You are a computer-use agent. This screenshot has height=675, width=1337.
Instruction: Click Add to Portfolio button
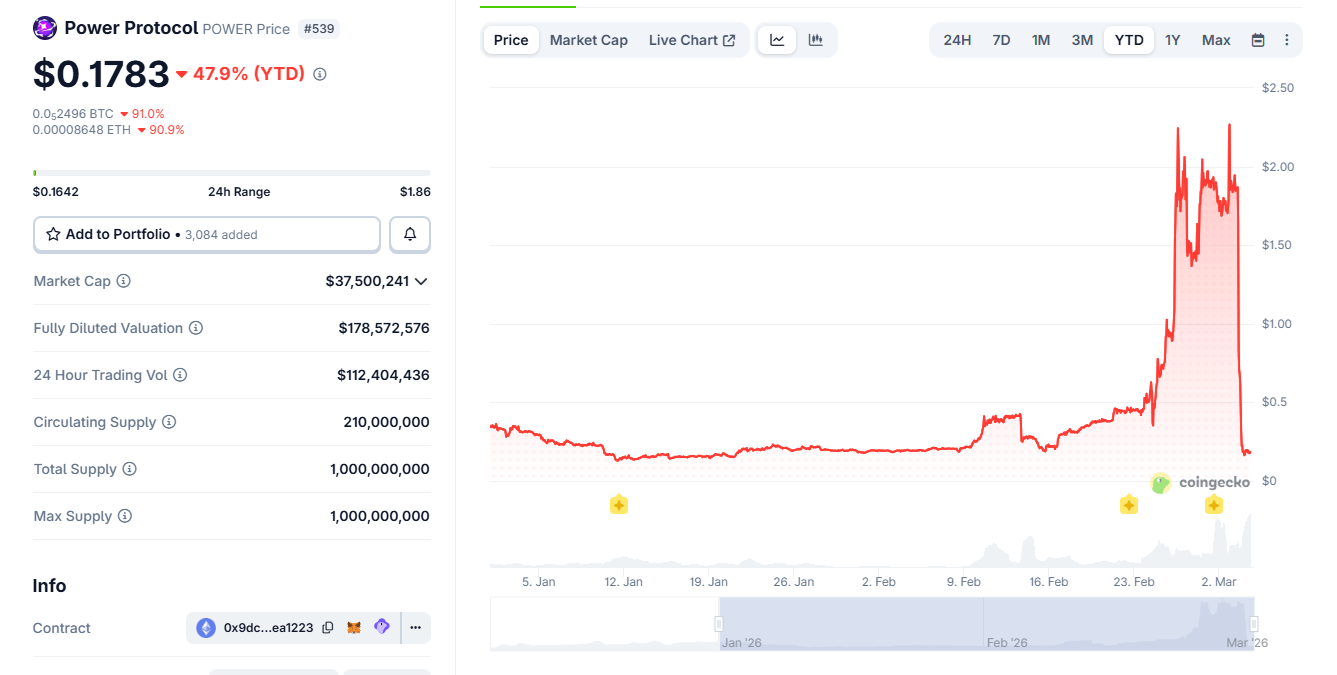point(207,234)
